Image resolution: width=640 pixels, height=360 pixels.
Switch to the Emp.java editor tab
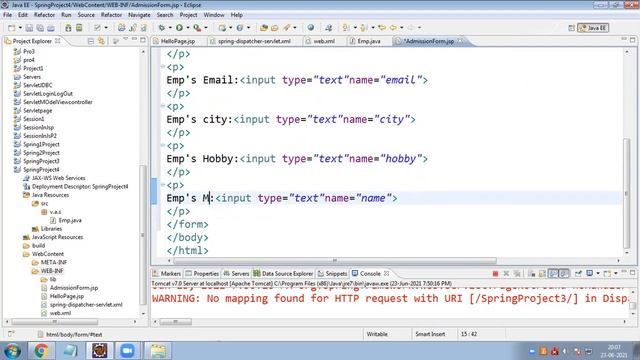(x=369, y=41)
